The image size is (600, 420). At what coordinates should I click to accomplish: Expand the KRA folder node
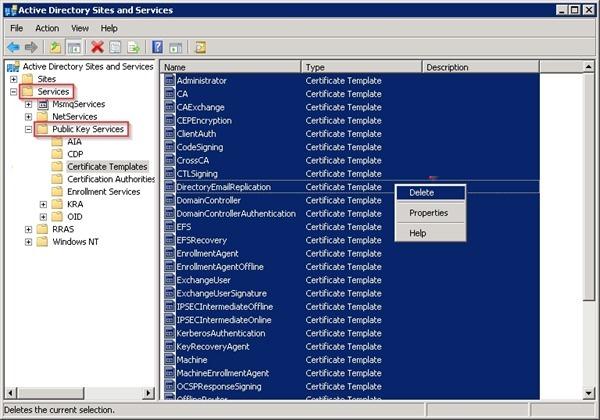(43, 204)
